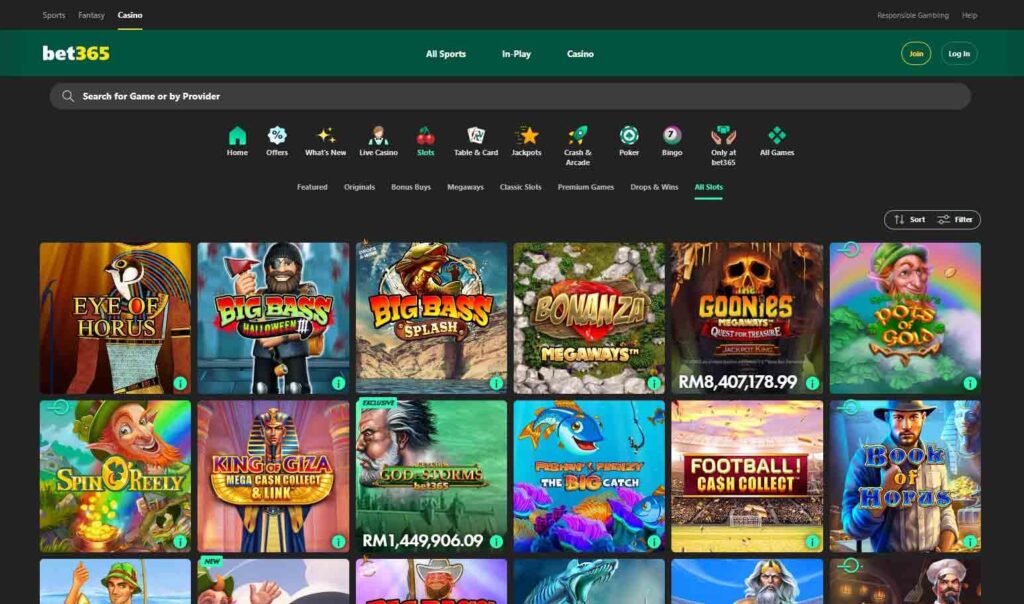Viewport: 1024px width, 604px height.
Task: Show info for Big Bass Halloween game
Action: click(338, 383)
